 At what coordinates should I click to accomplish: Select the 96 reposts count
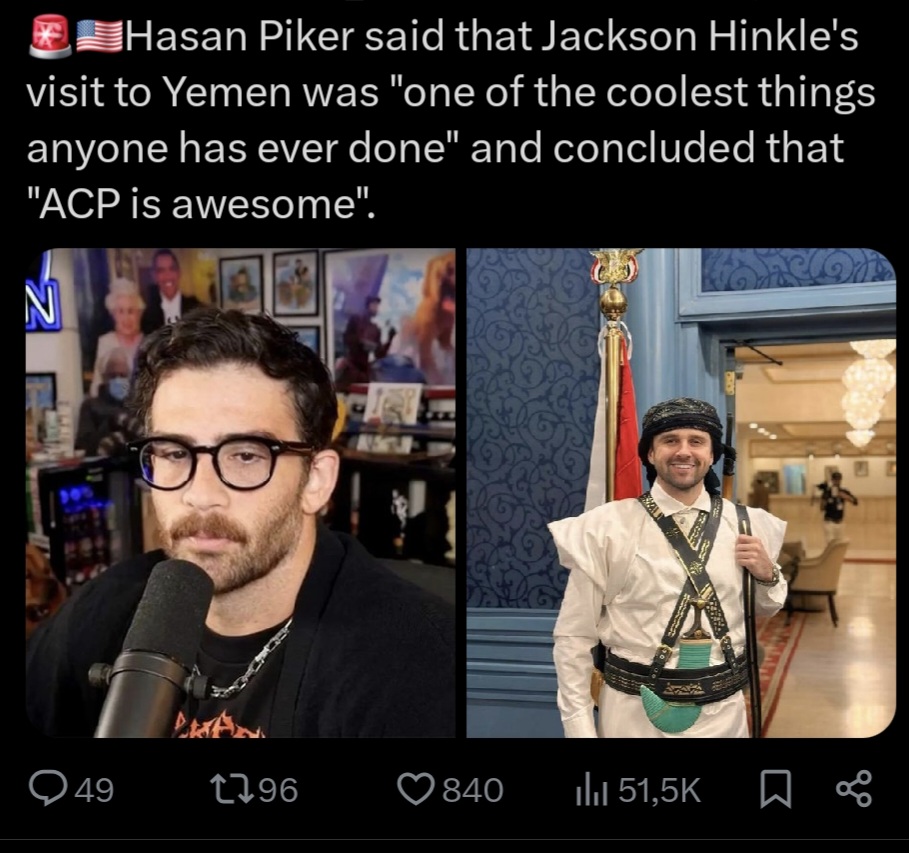click(x=277, y=790)
